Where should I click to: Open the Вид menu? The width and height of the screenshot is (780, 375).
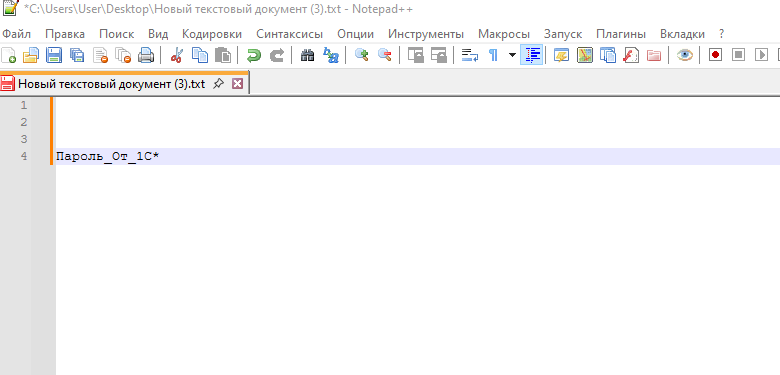(x=158, y=34)
